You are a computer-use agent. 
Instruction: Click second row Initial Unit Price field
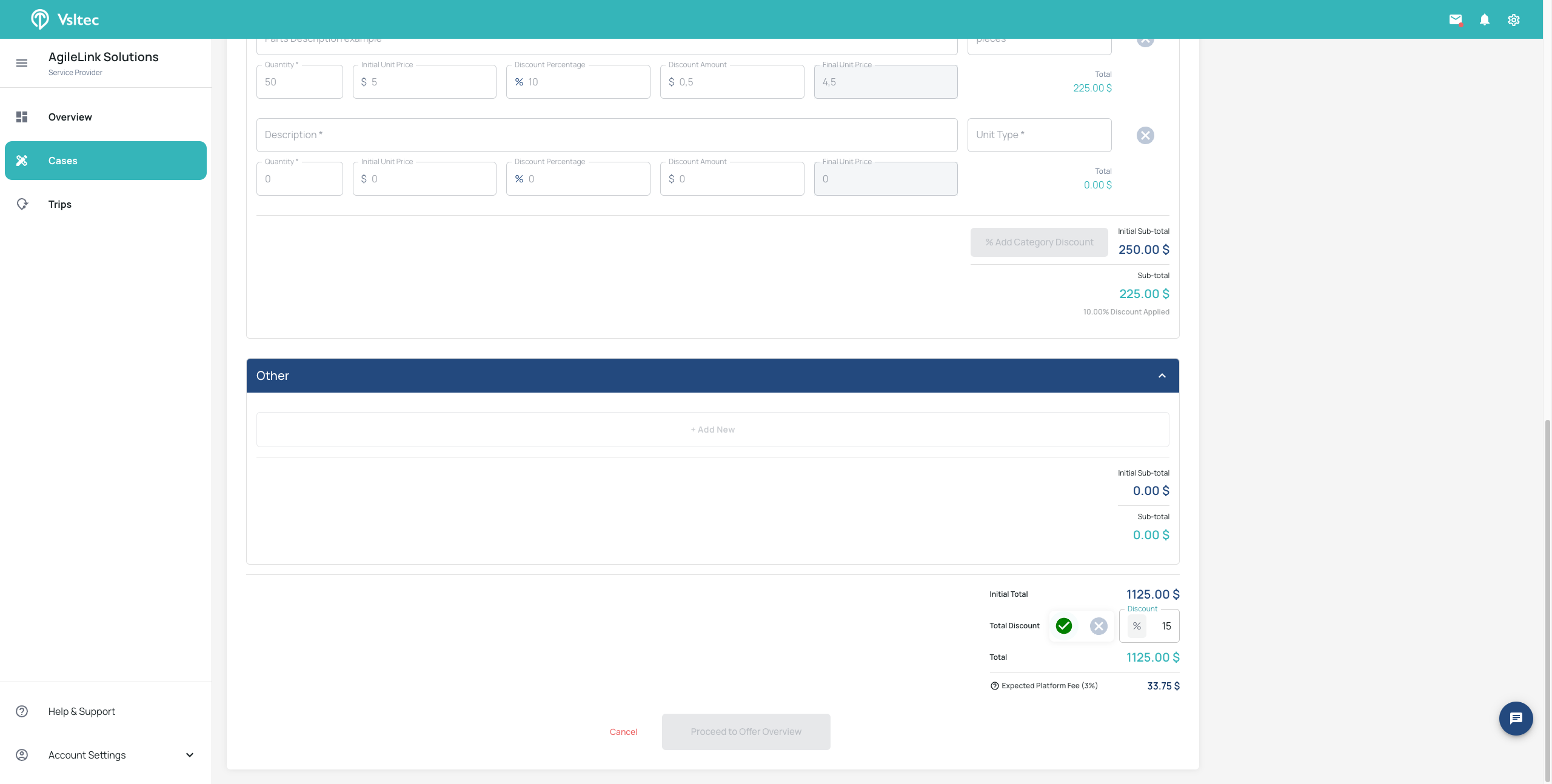(424, 179)
